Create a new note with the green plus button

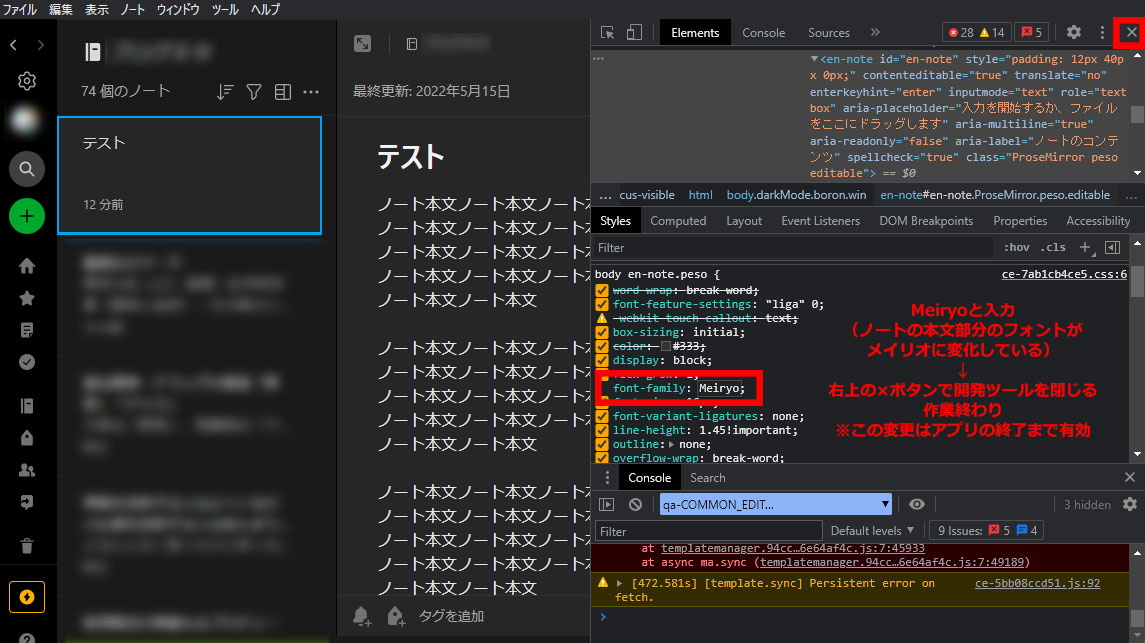coord(27,216)
